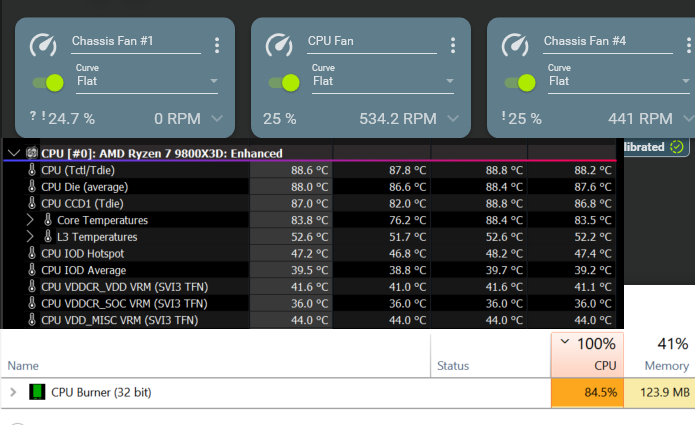This screenshot has height=425, width=695.
Task: Select the CPU VDD_MISC VRM (SVI3 TFN) row label
Action: coord(120,320)
